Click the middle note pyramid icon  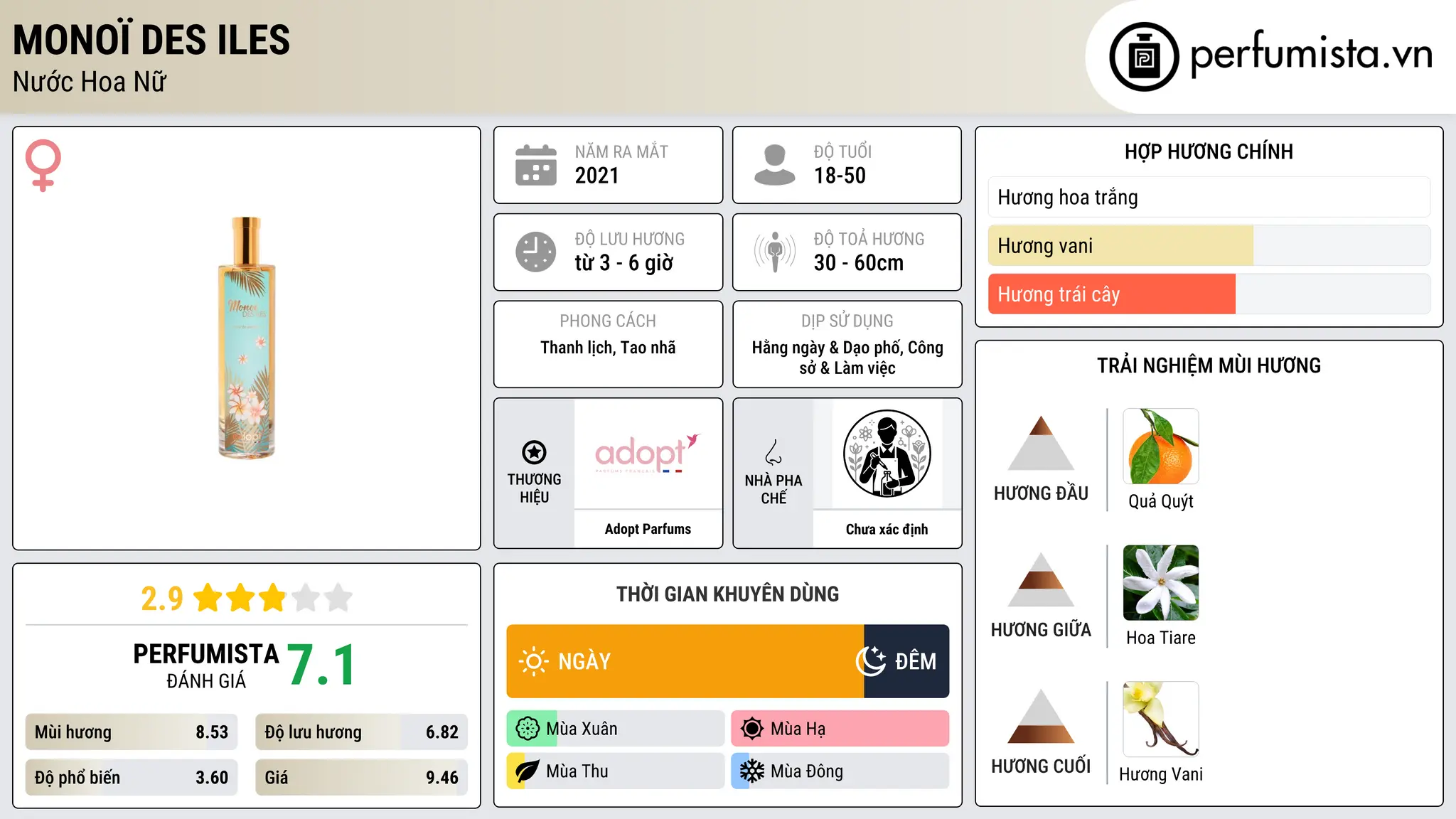pos(1041,579)
